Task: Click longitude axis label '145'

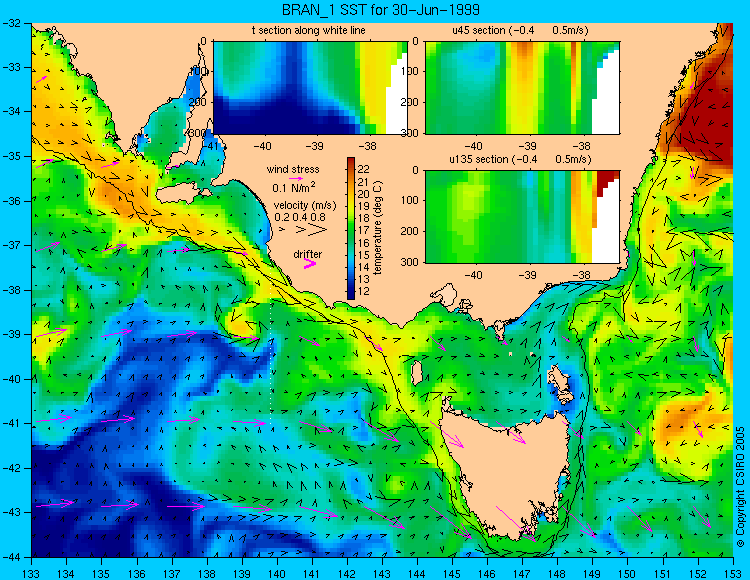Action: pos(452,573)
